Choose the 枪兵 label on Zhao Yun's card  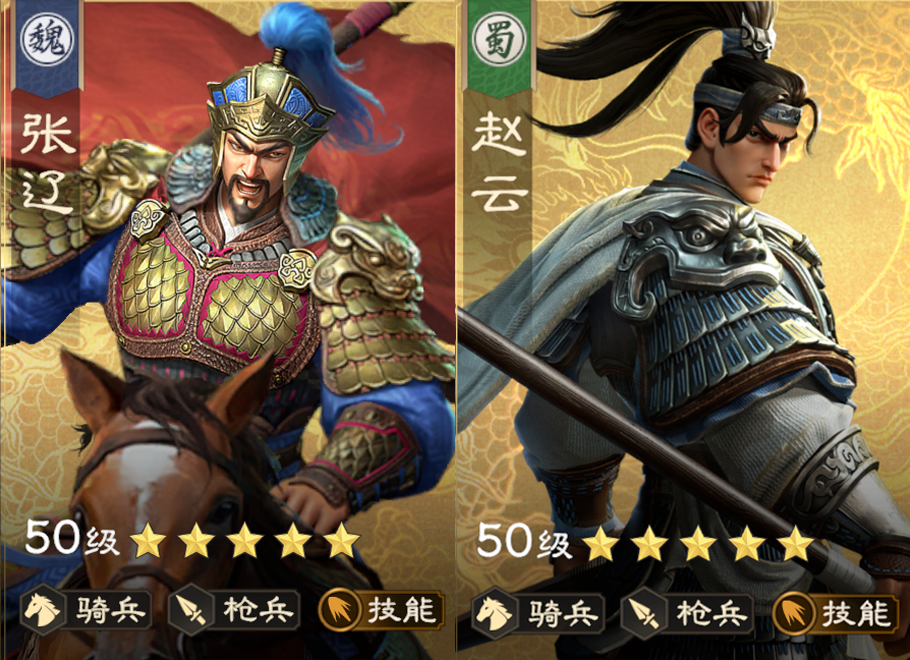(x=710, y=613)
